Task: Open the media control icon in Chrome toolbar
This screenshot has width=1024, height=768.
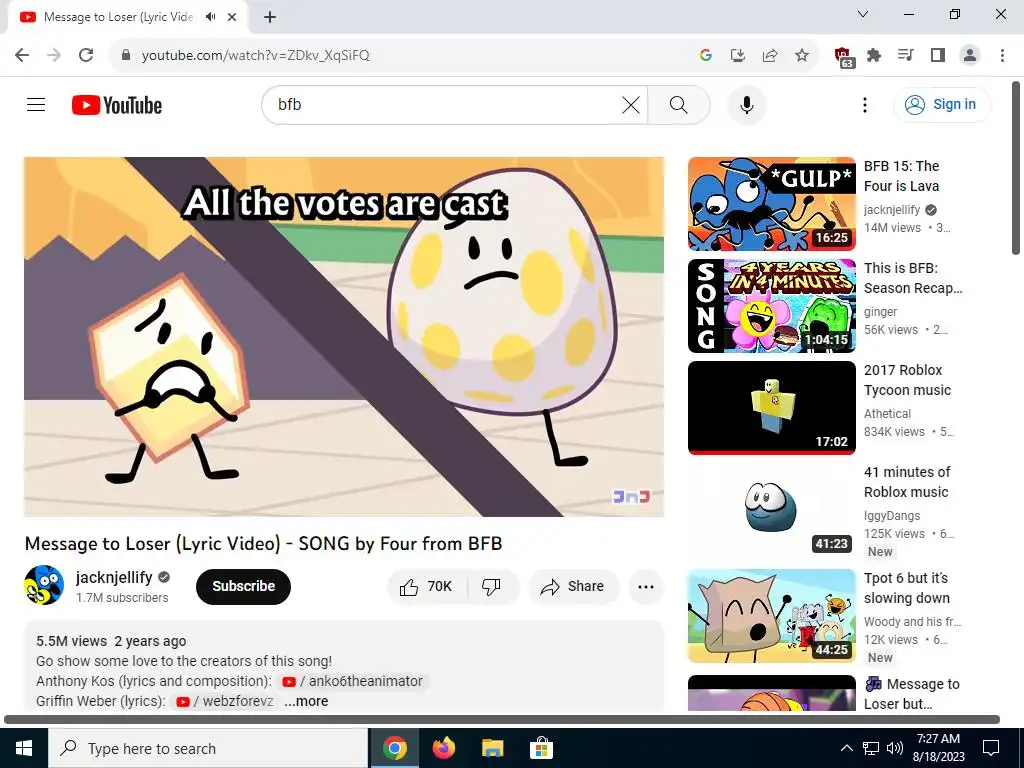Action: click(906, 55)
